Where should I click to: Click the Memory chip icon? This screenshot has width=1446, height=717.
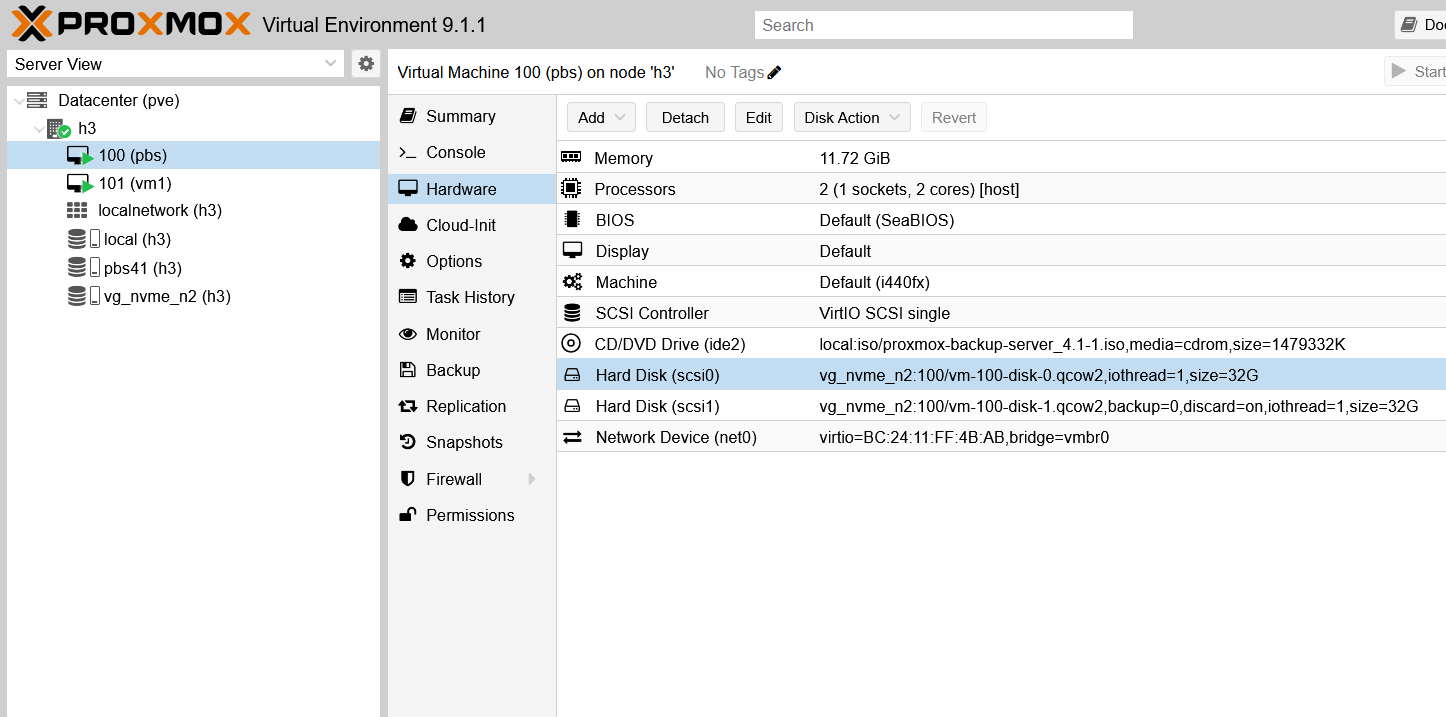pos(571,157)
